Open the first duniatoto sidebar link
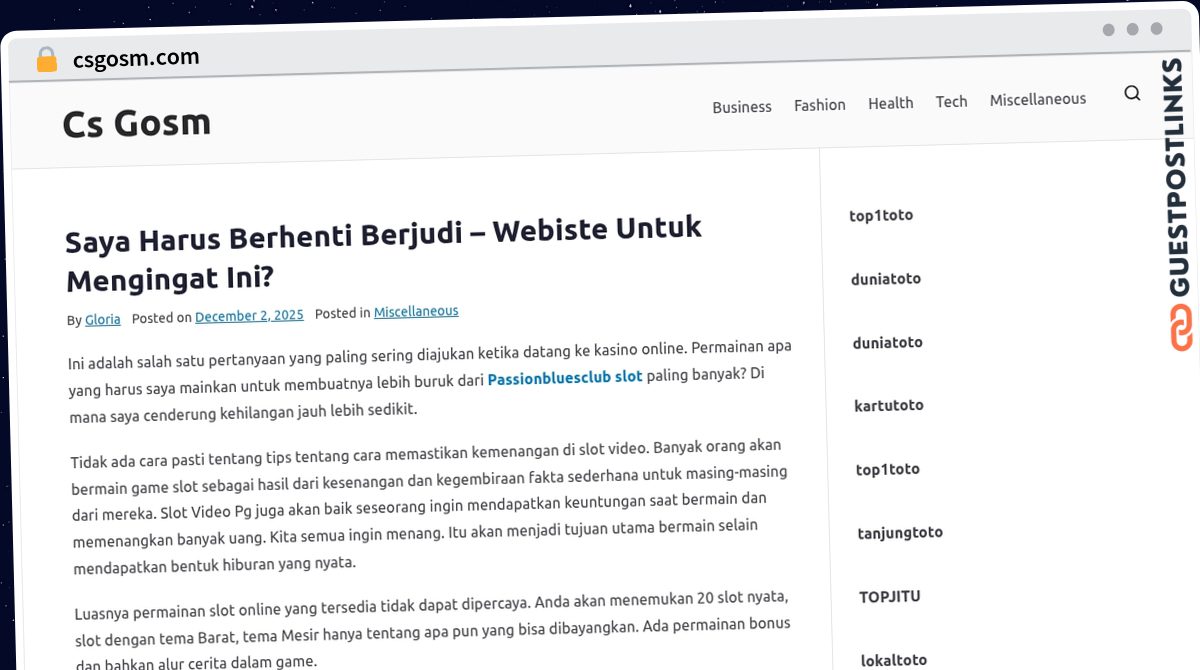 tap(886, 278)
